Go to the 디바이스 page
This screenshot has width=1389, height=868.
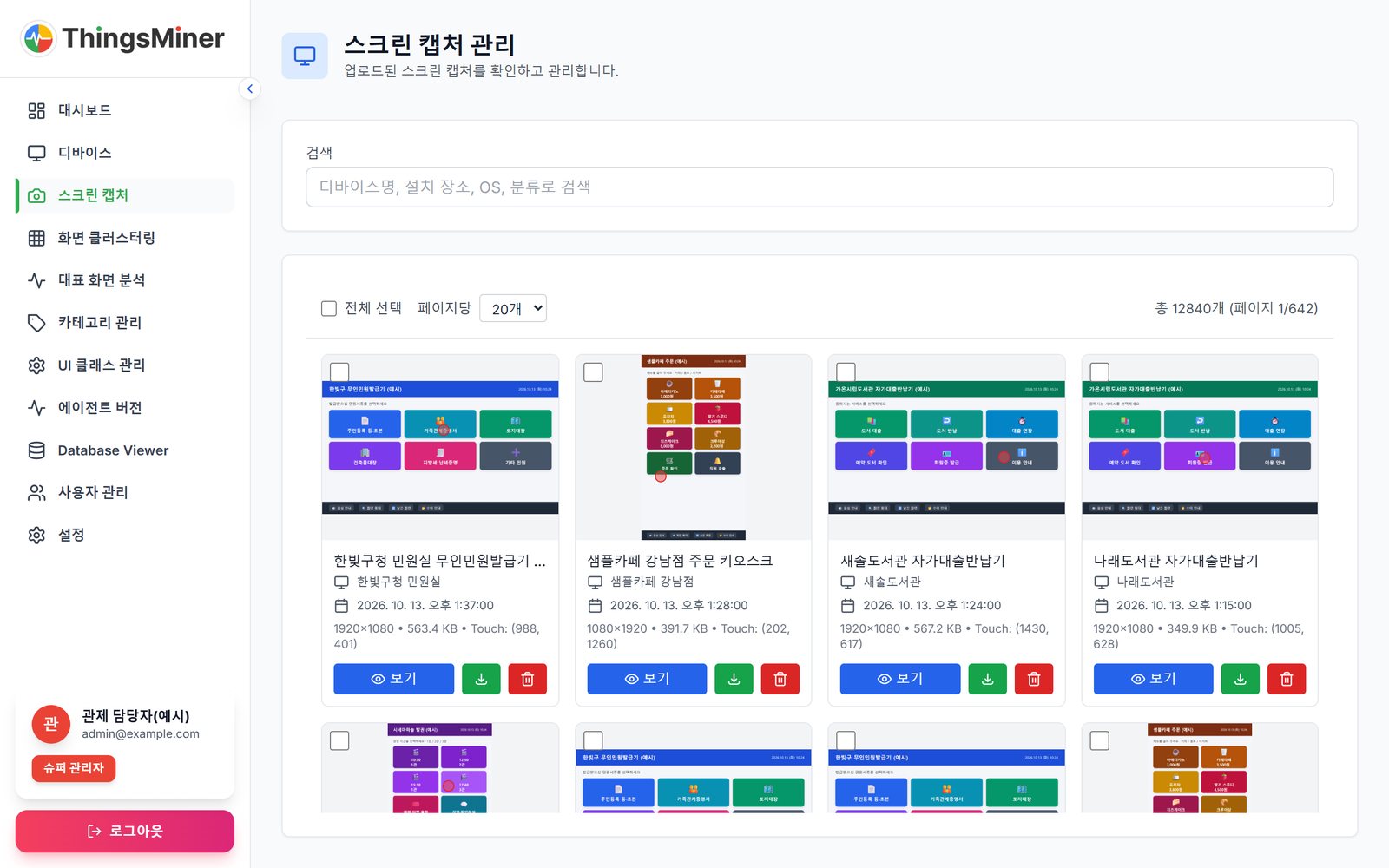pyautogui.click(x=125, y=153)
